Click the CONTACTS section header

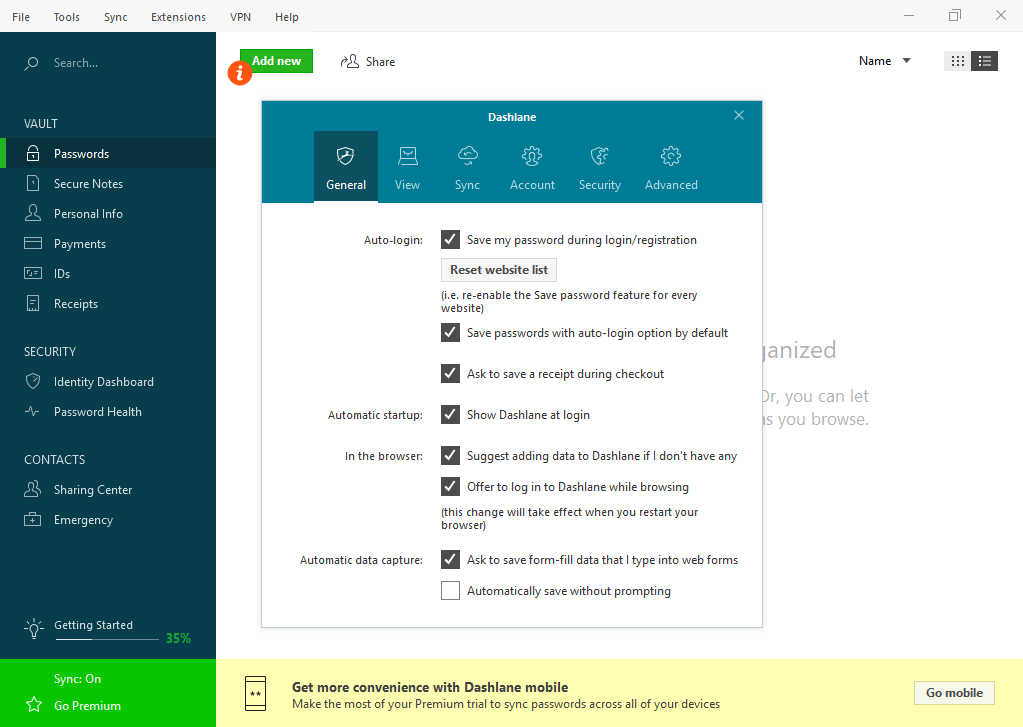55,460
